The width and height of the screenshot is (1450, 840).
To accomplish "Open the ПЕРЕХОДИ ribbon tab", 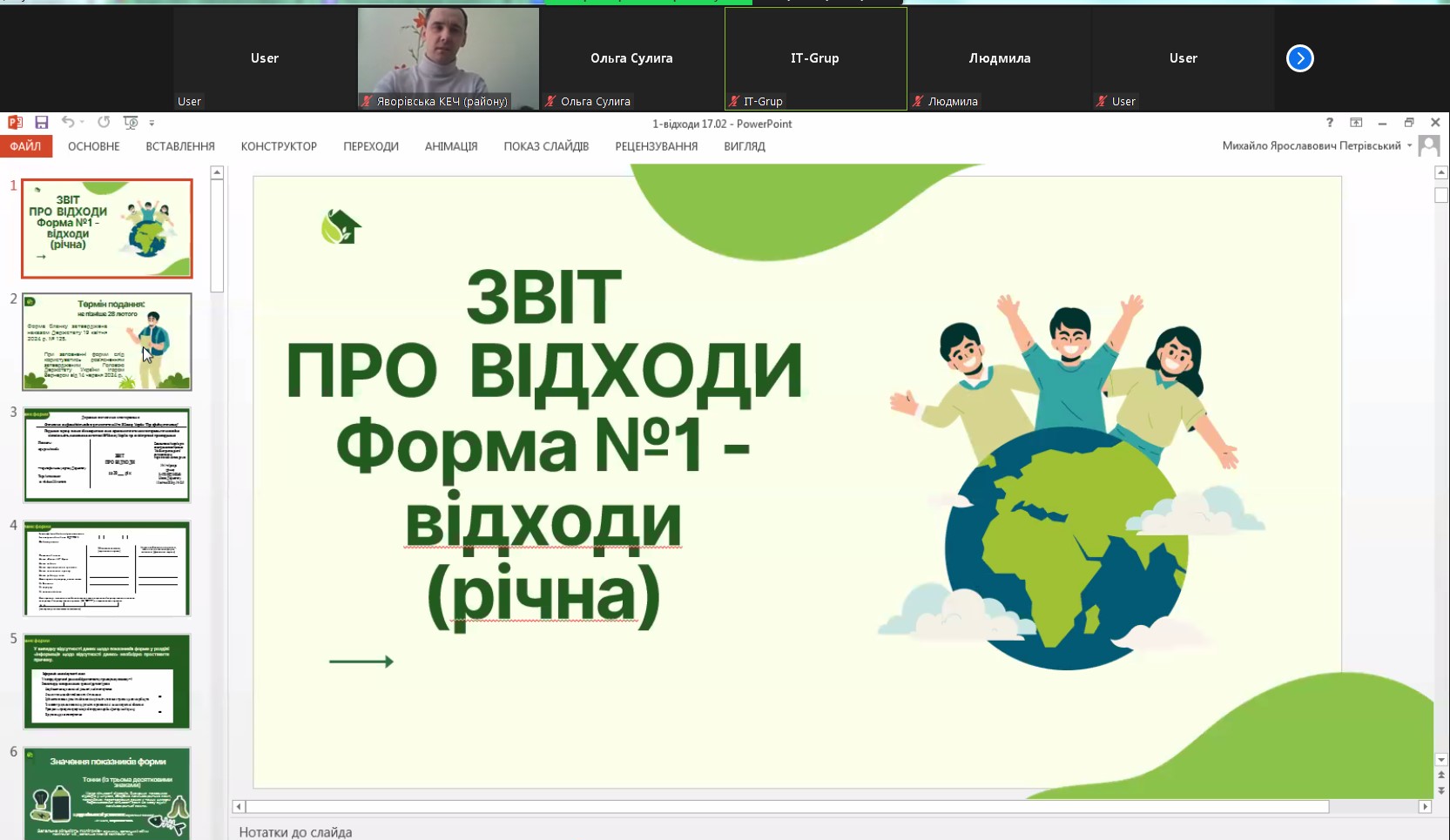I will click(371, 146).
